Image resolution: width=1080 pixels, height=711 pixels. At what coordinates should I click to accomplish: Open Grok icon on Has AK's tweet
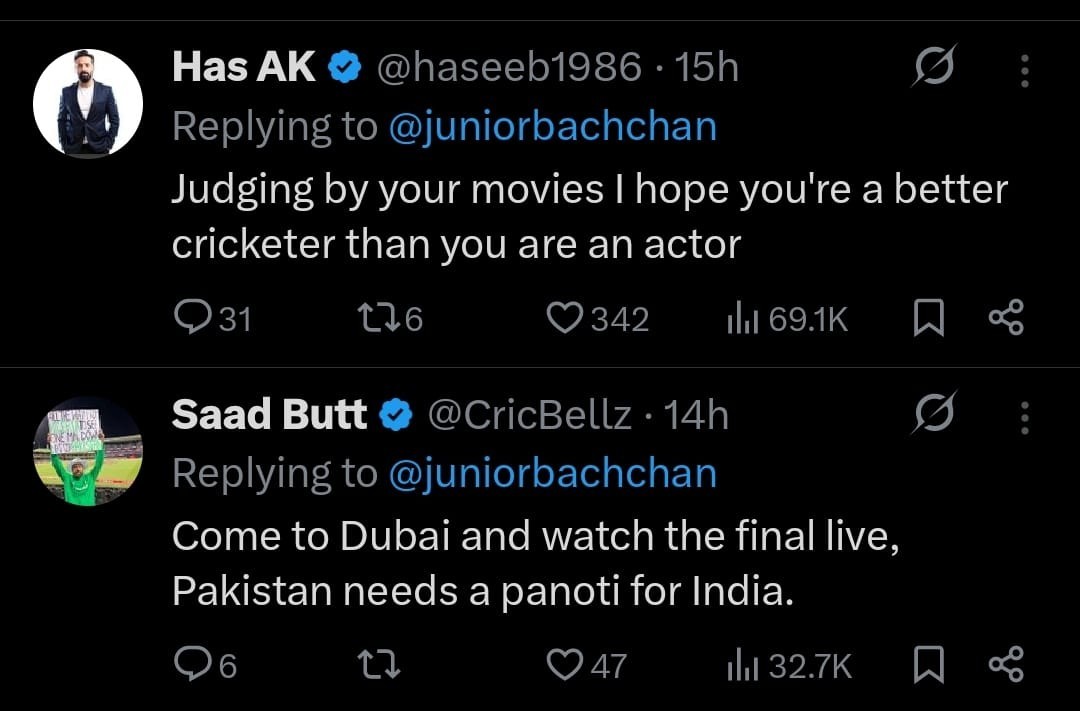[934, 68]
